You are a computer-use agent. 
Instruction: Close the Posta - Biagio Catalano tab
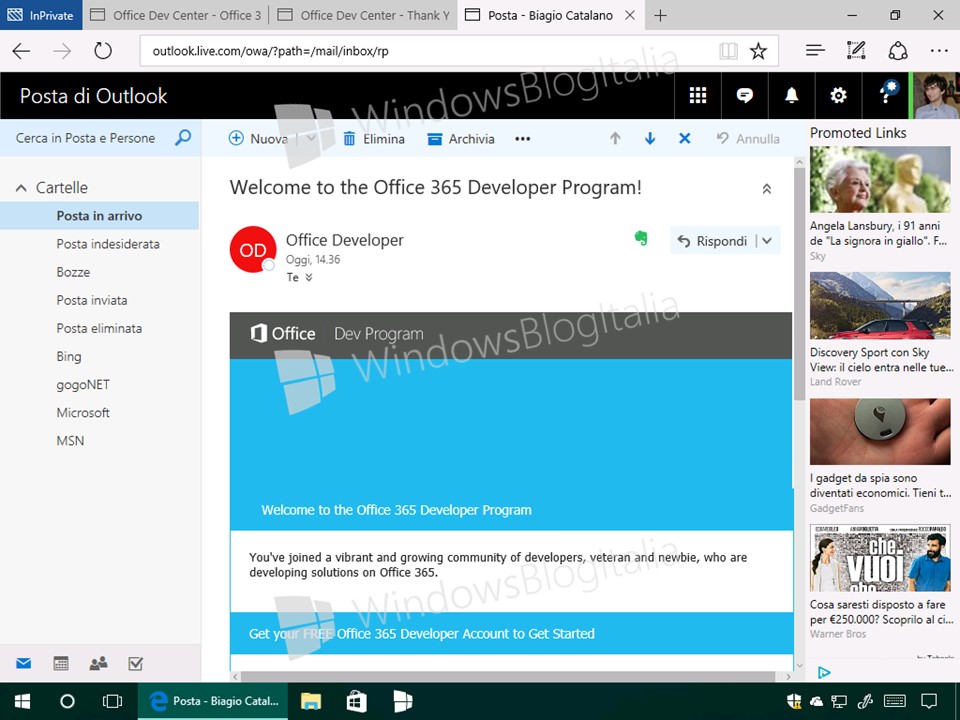[x=629, y=15]
